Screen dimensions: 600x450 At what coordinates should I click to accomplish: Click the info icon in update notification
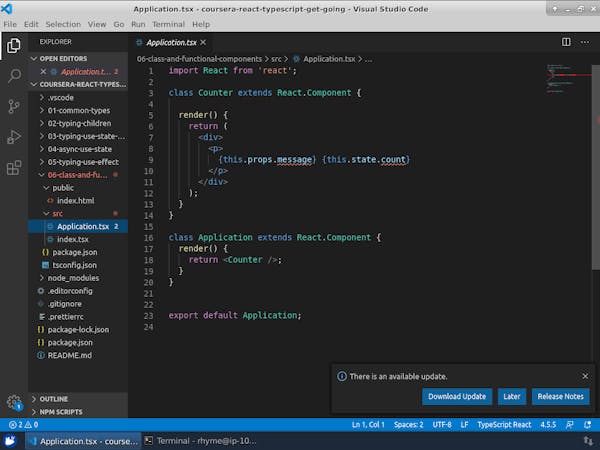tap(342, 377)
